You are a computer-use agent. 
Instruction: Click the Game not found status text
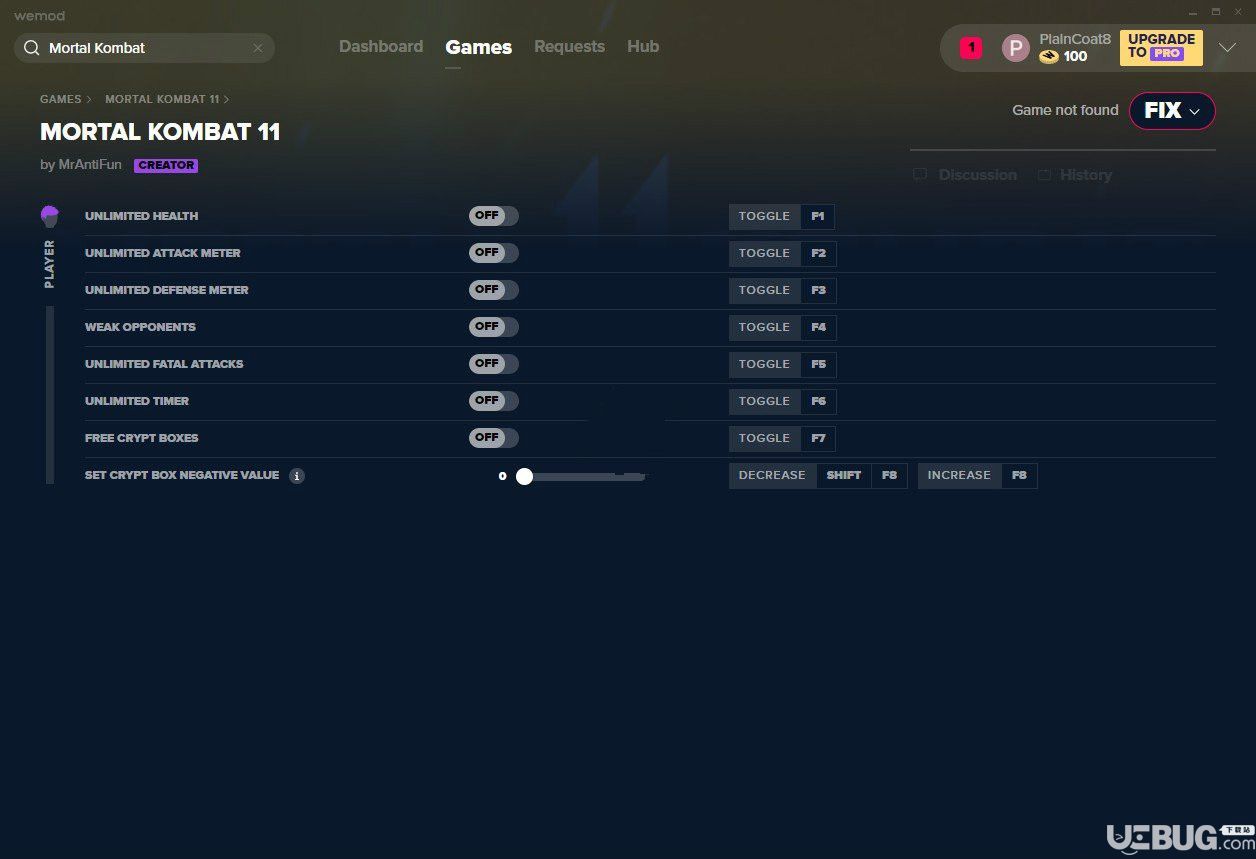[x=1065, y=110]
